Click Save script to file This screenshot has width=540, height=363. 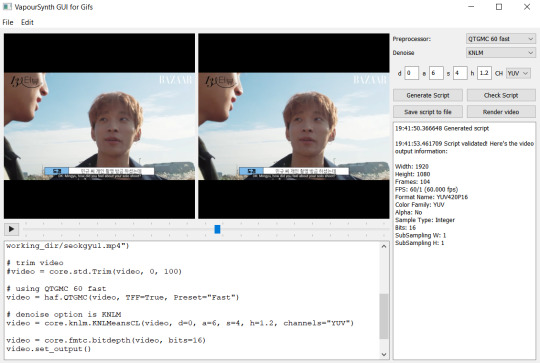coord(428,112)
